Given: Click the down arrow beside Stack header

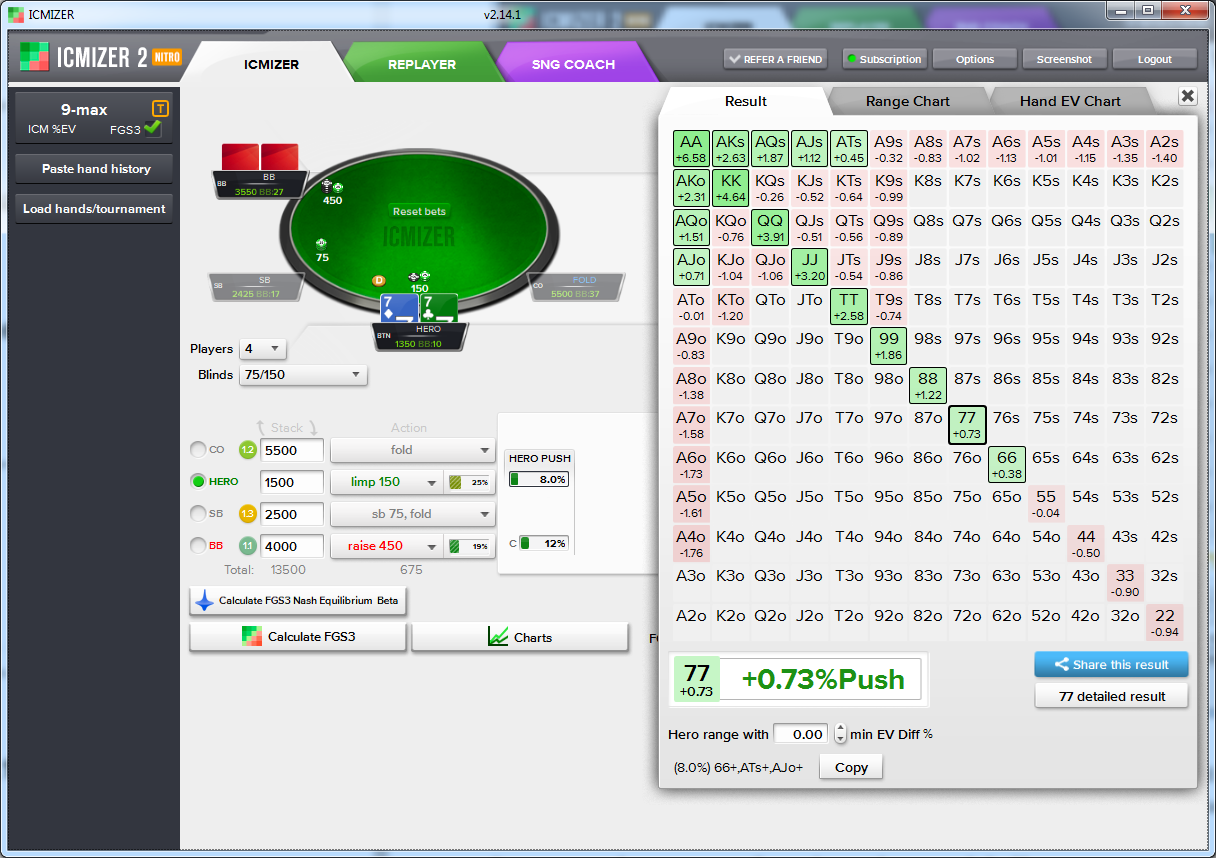Looking at the screenshot, I should (x=312, y=427).
